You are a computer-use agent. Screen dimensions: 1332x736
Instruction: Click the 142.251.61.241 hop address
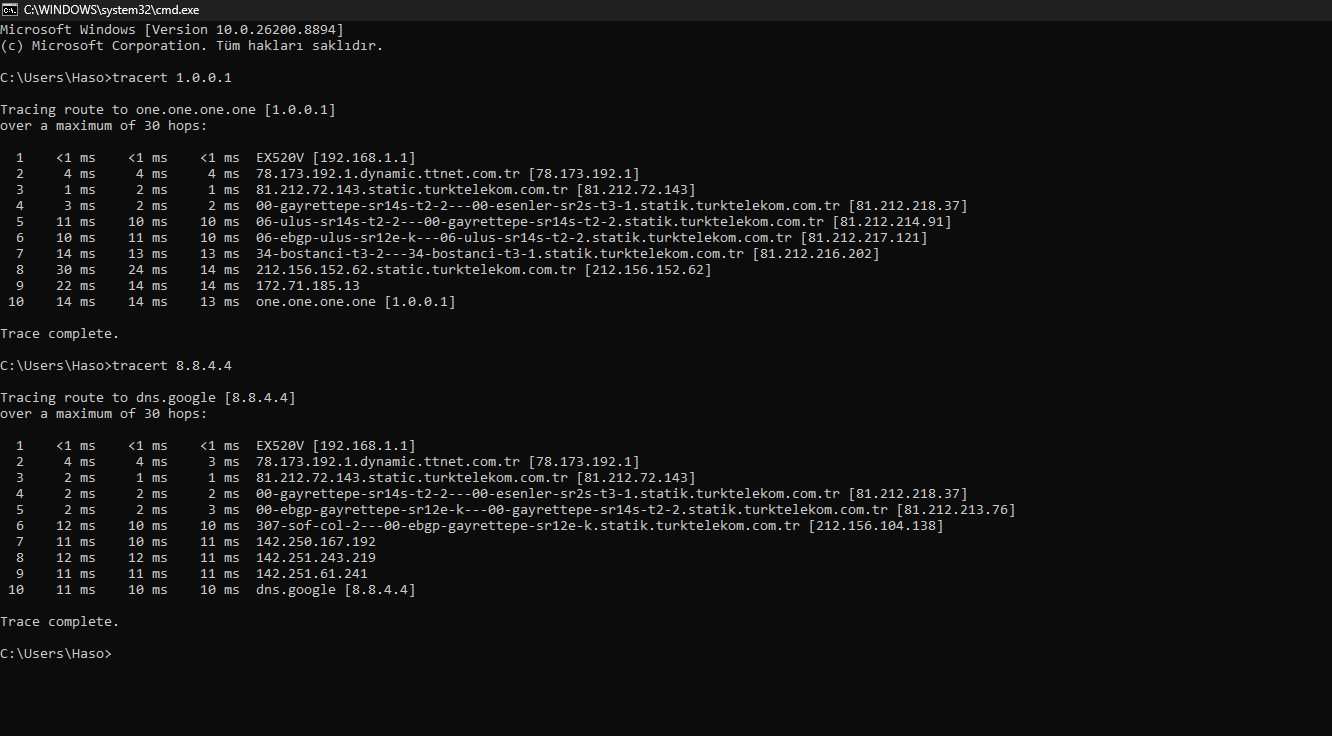(x=312, y=574)
